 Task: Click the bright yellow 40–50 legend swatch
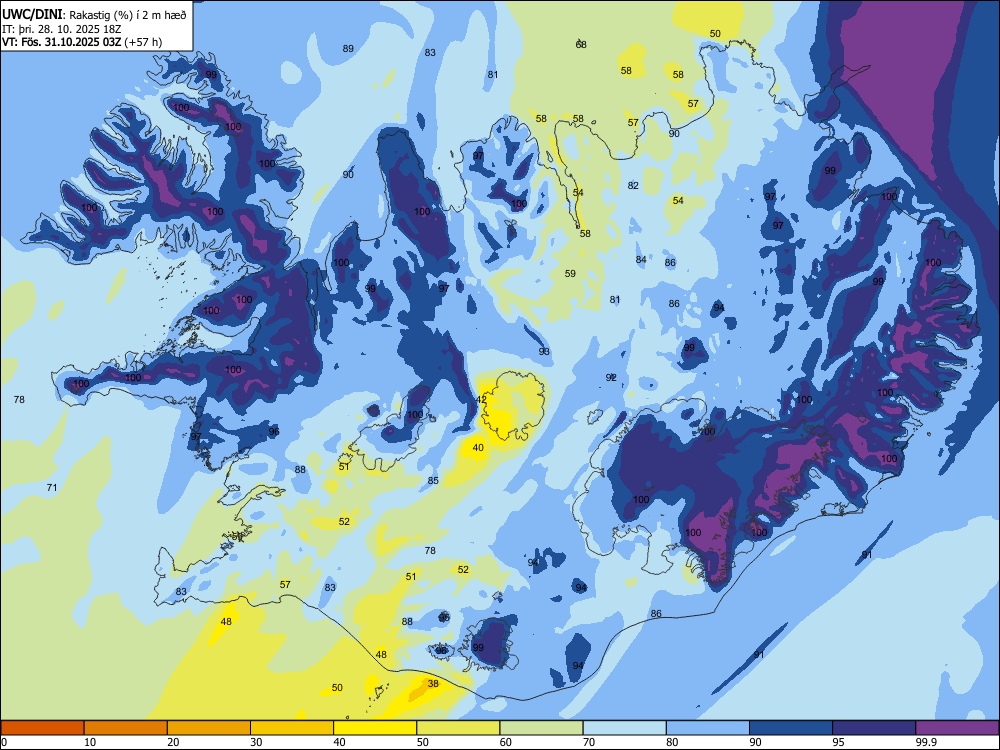[375, 728]
